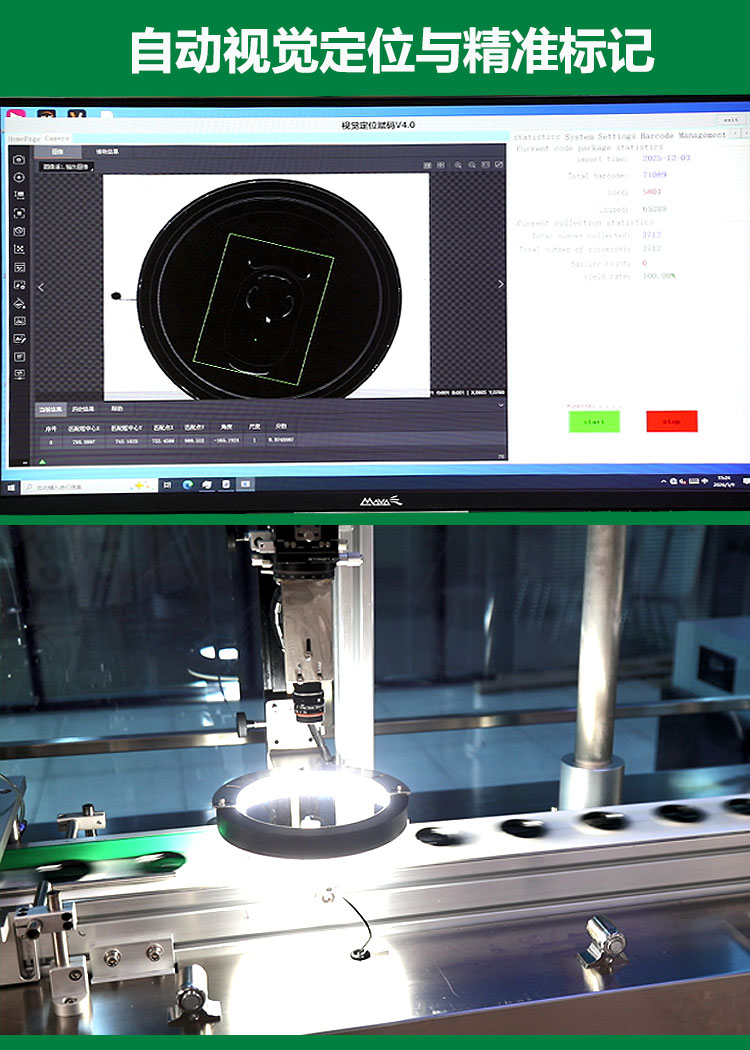Select the total number collected value 3712
This screenshot has height=1050, width=750.
point(652,235)
